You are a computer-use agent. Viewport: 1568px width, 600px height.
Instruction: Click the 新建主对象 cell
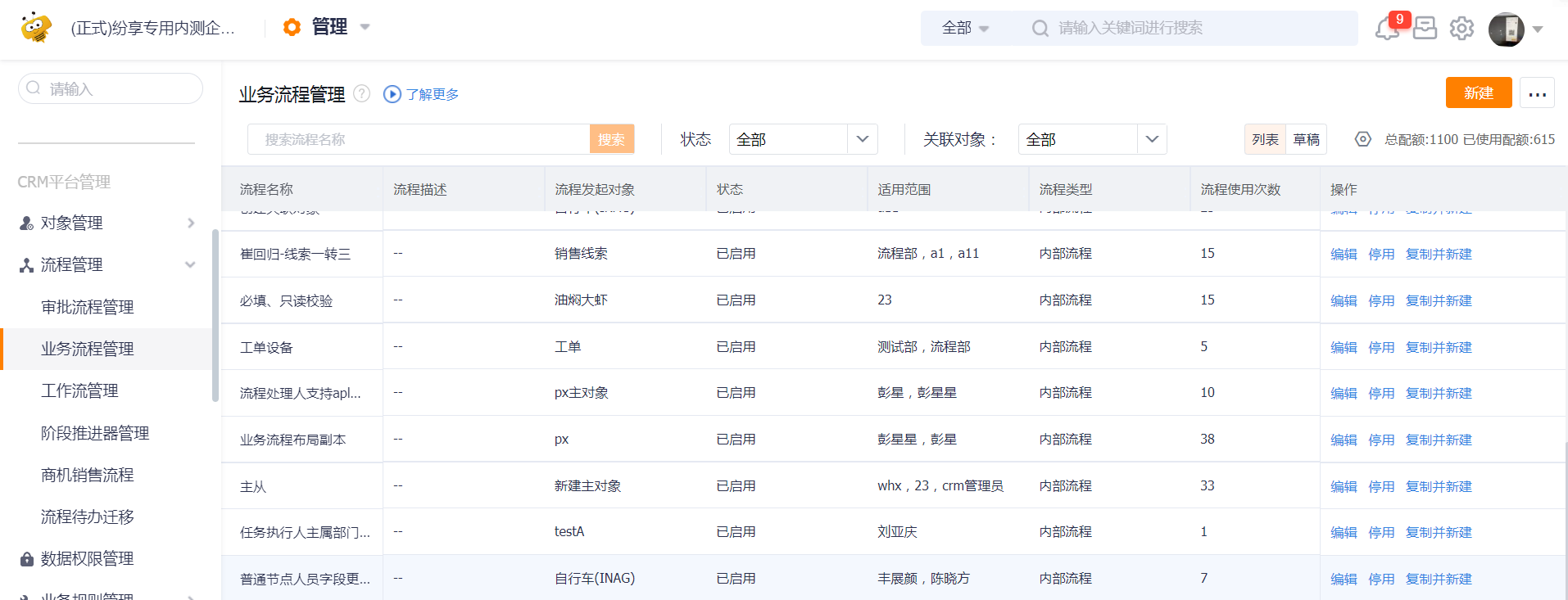pos(587,486)
